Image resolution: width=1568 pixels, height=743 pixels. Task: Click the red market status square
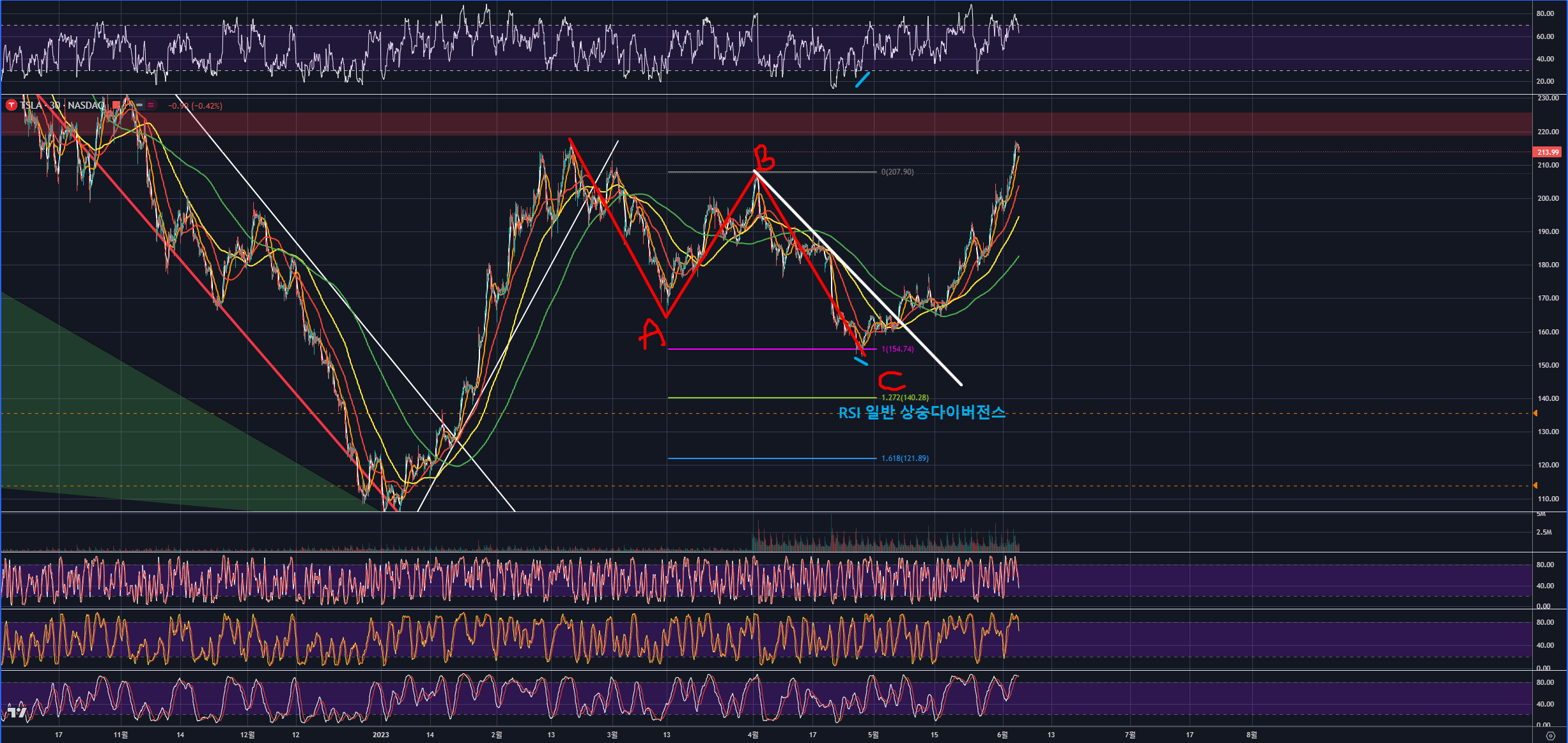pyautogui.click(x=116, y=106)
